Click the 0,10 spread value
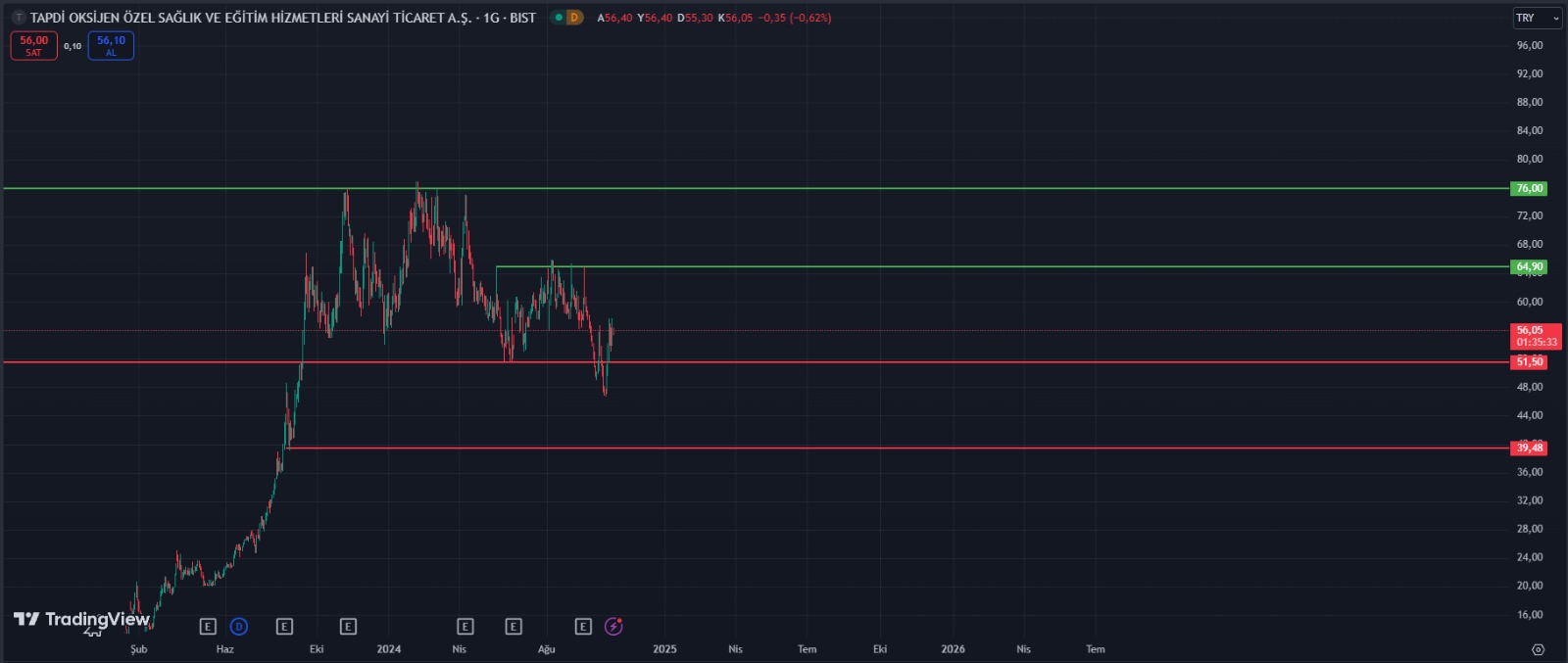The height and width of the screenshot is (663, 1568). (73, 46)
